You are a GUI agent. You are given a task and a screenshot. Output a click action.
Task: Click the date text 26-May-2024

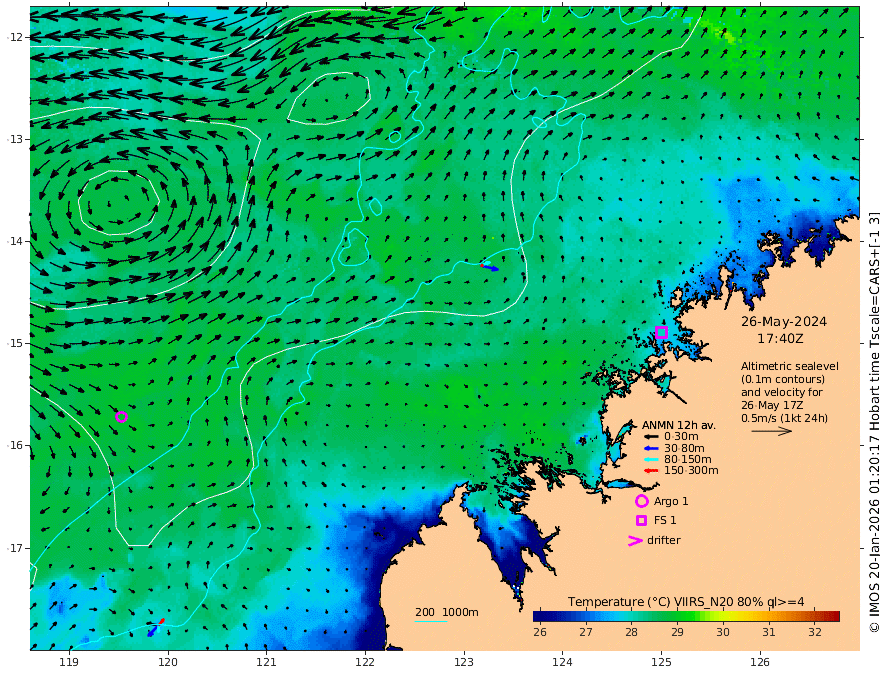tap(783, 321)
